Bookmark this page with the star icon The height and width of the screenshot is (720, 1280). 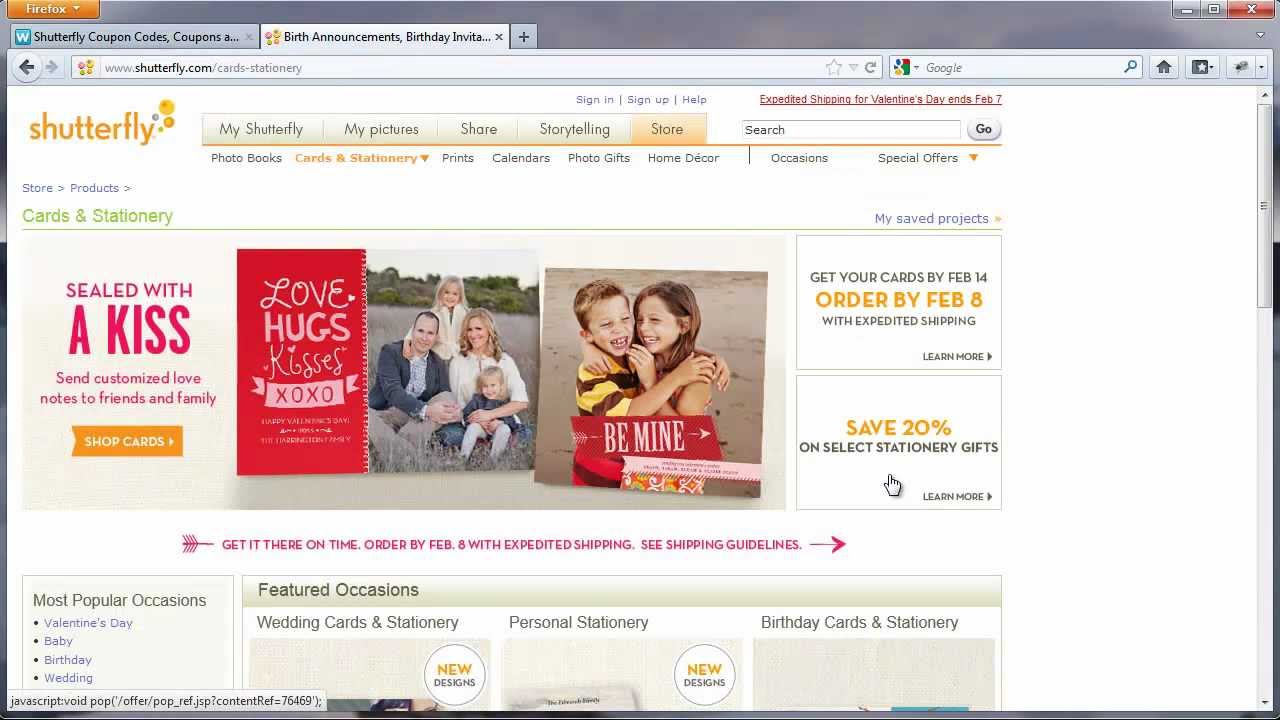pos(833,67)
